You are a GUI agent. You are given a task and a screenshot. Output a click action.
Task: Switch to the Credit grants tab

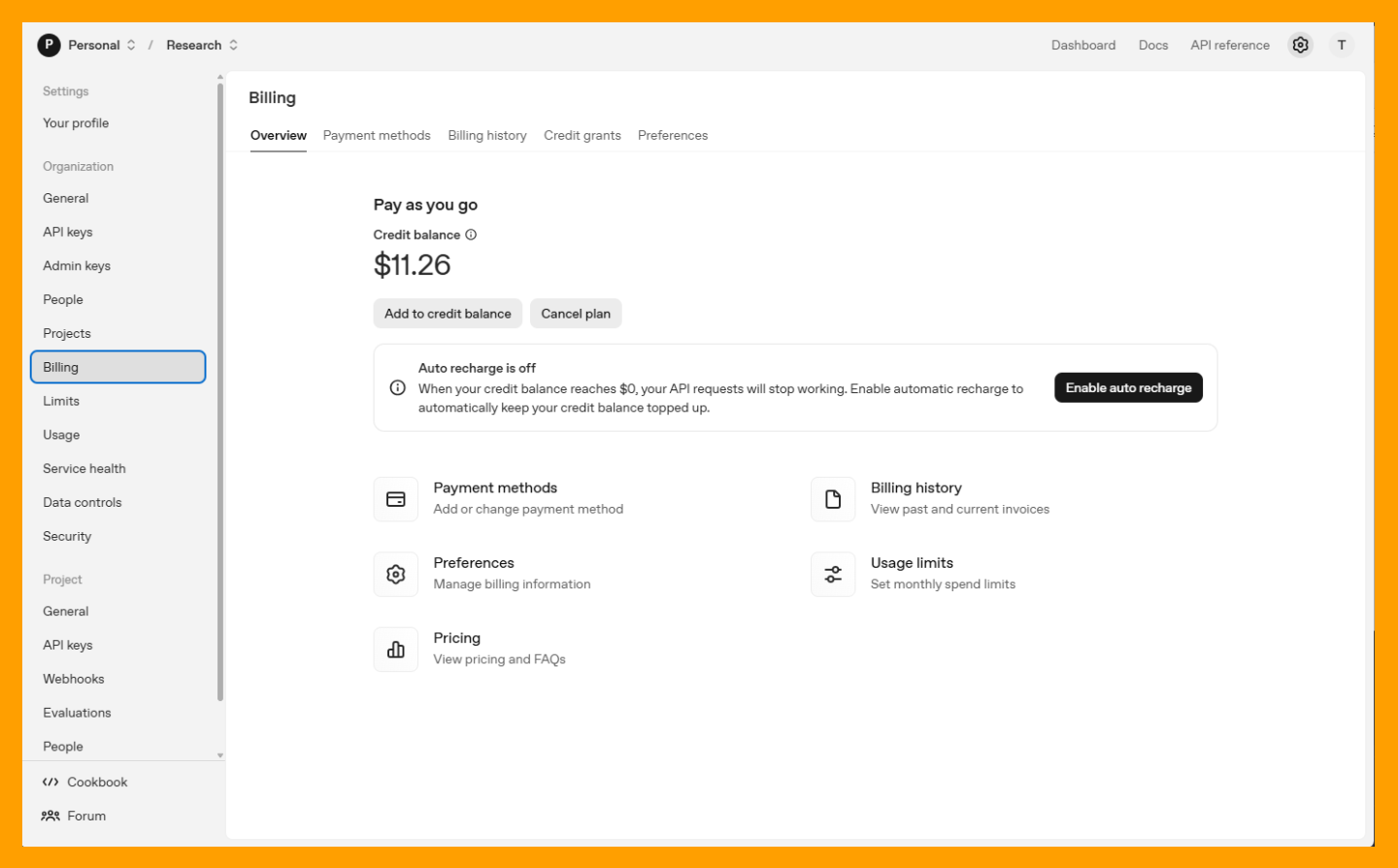pos(582,136)
